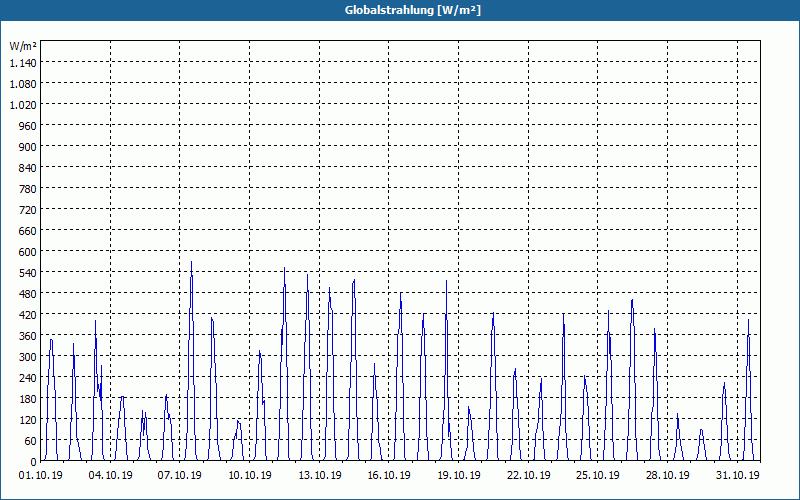Image resolution: width=800 pixels, height=500 pixels.
Task: Click the 660 y-axis value
Action: [x=28, y=231]
